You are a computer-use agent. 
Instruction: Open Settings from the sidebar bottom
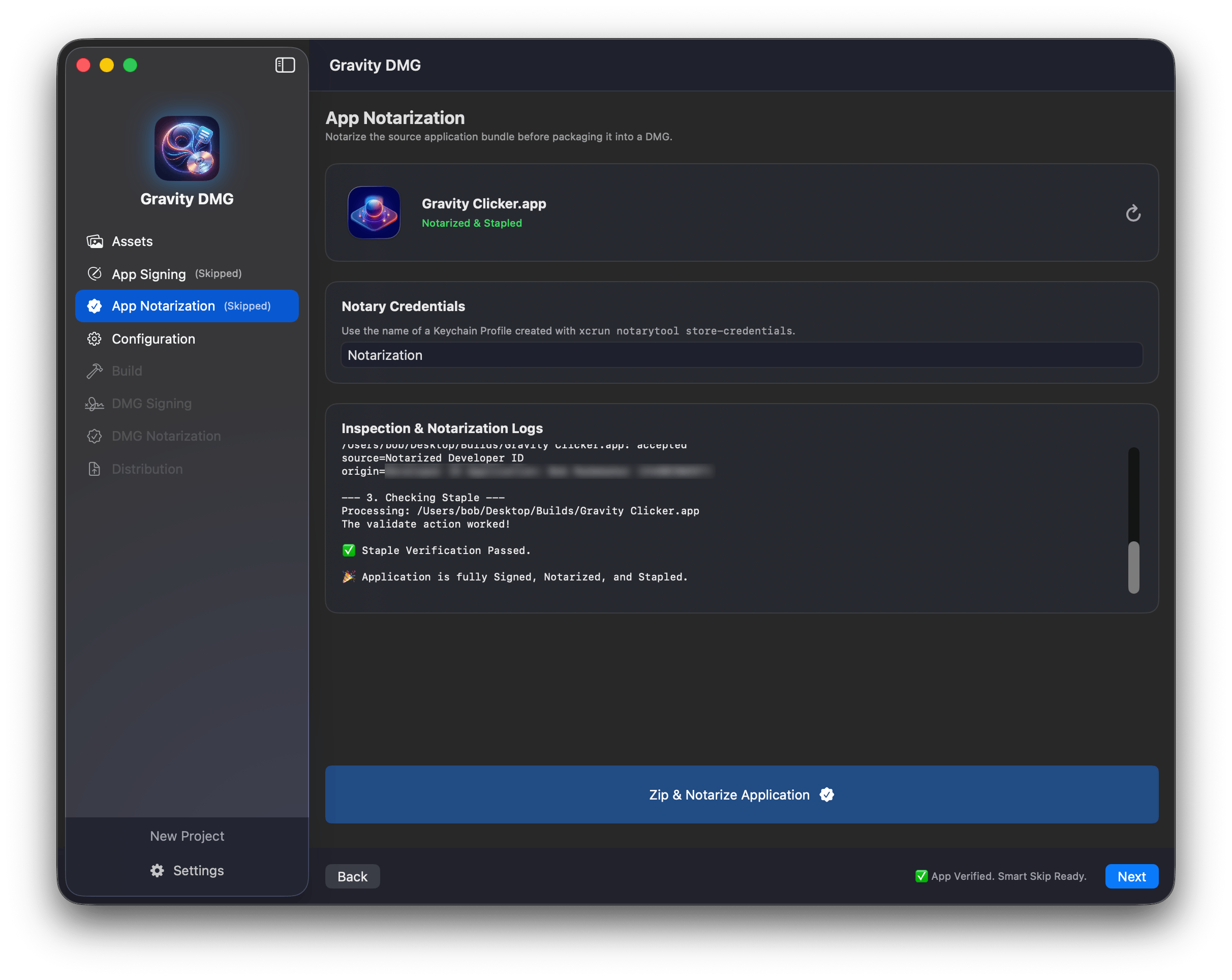pyautogui.click(x=187, y=870)
